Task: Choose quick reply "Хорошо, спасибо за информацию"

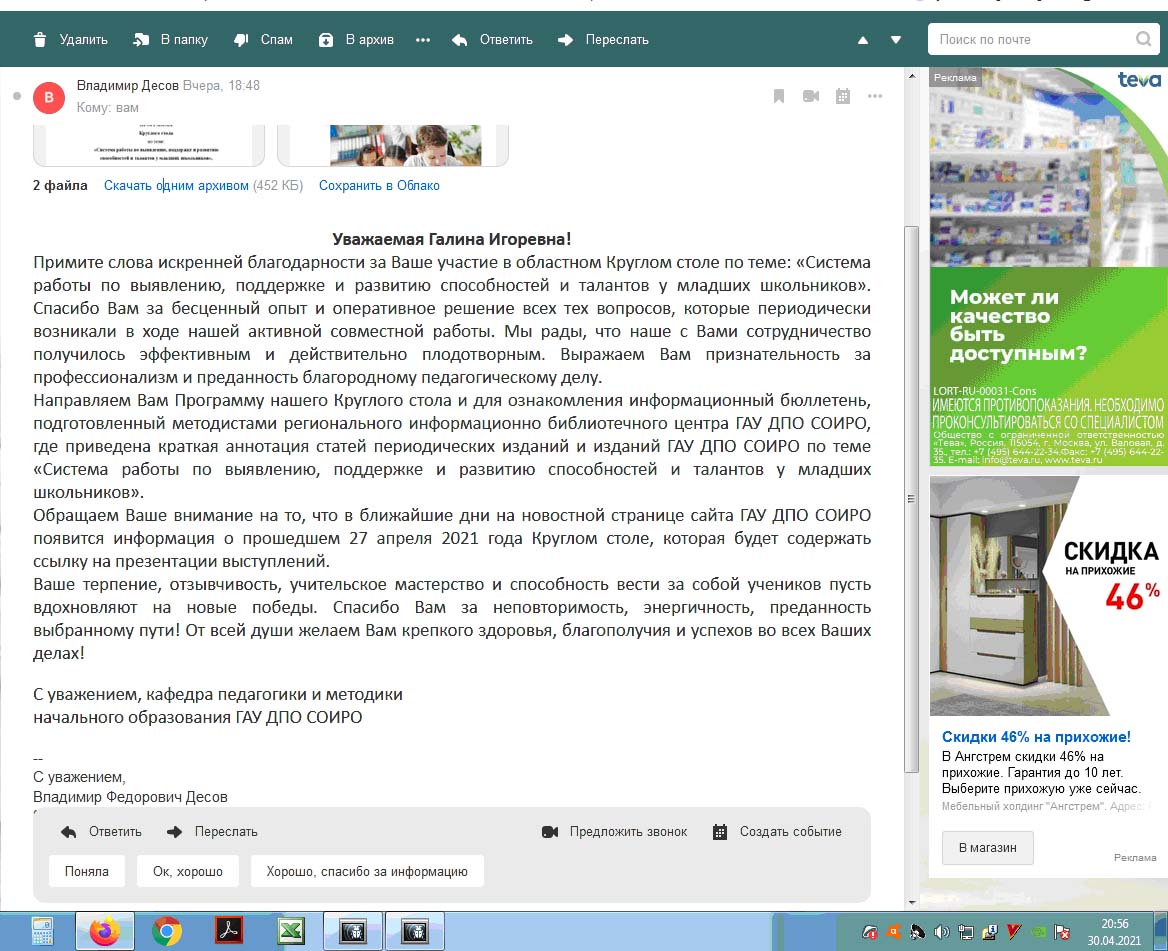Action: 367,871
